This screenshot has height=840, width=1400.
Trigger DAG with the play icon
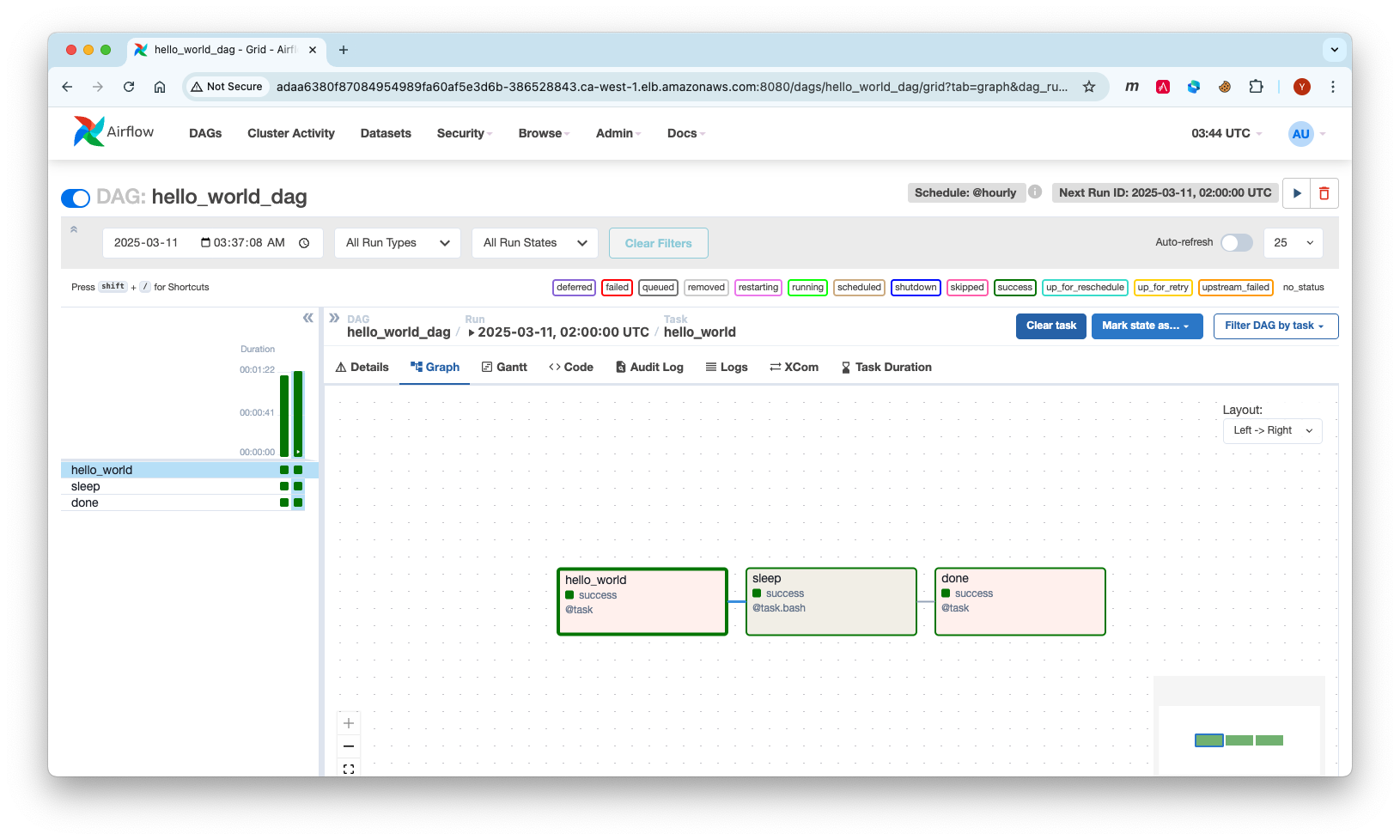pyautogui.click(x=1297, y=193)
